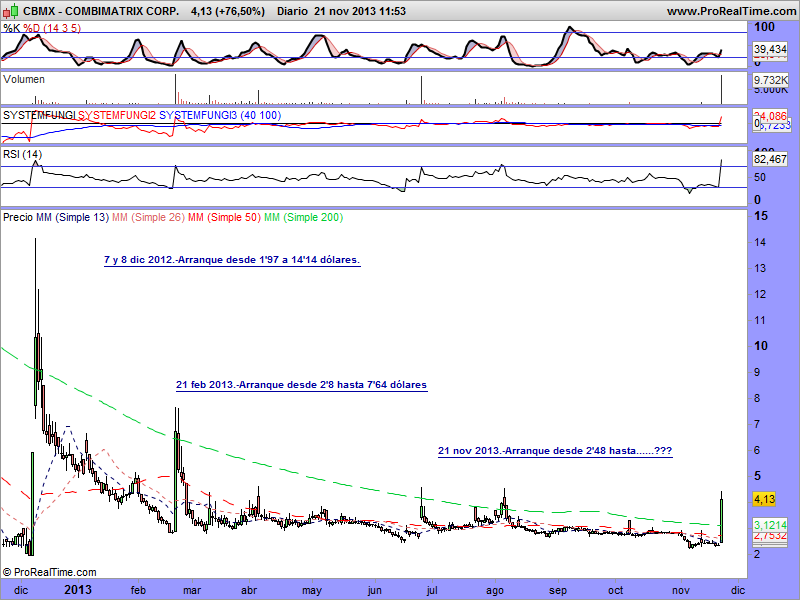Click the '21 feb 2013' arranque annotation

(x=302, y=385)
